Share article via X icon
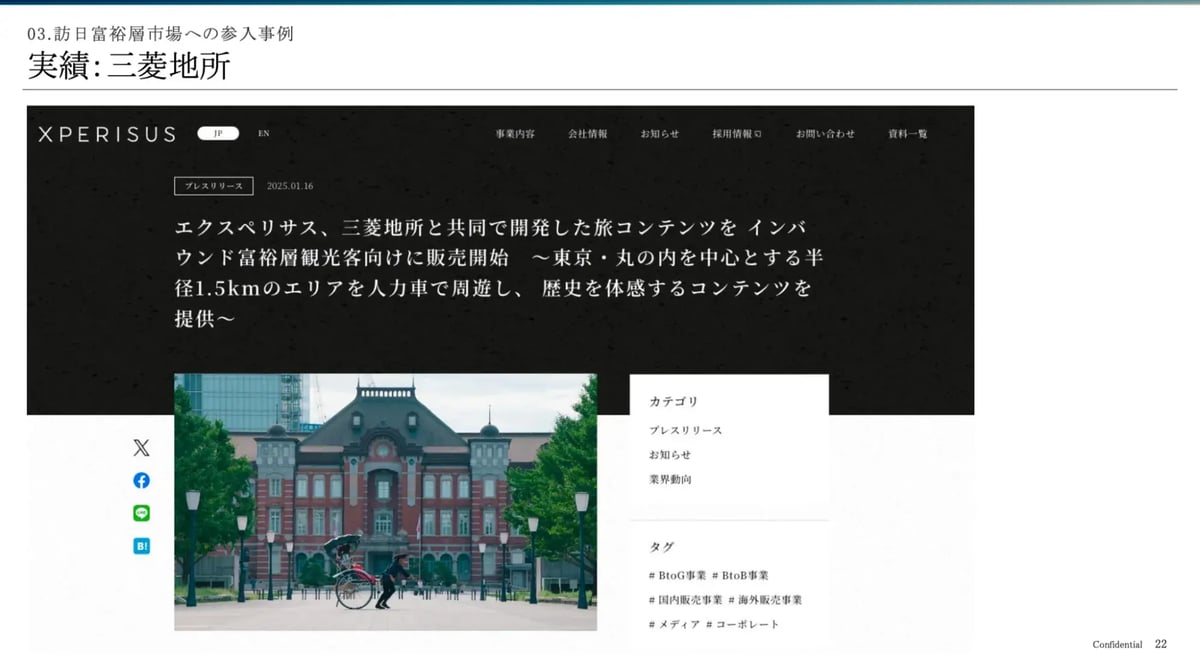The height and width of the screenshot is (672, 1200). tap(141, 448)
